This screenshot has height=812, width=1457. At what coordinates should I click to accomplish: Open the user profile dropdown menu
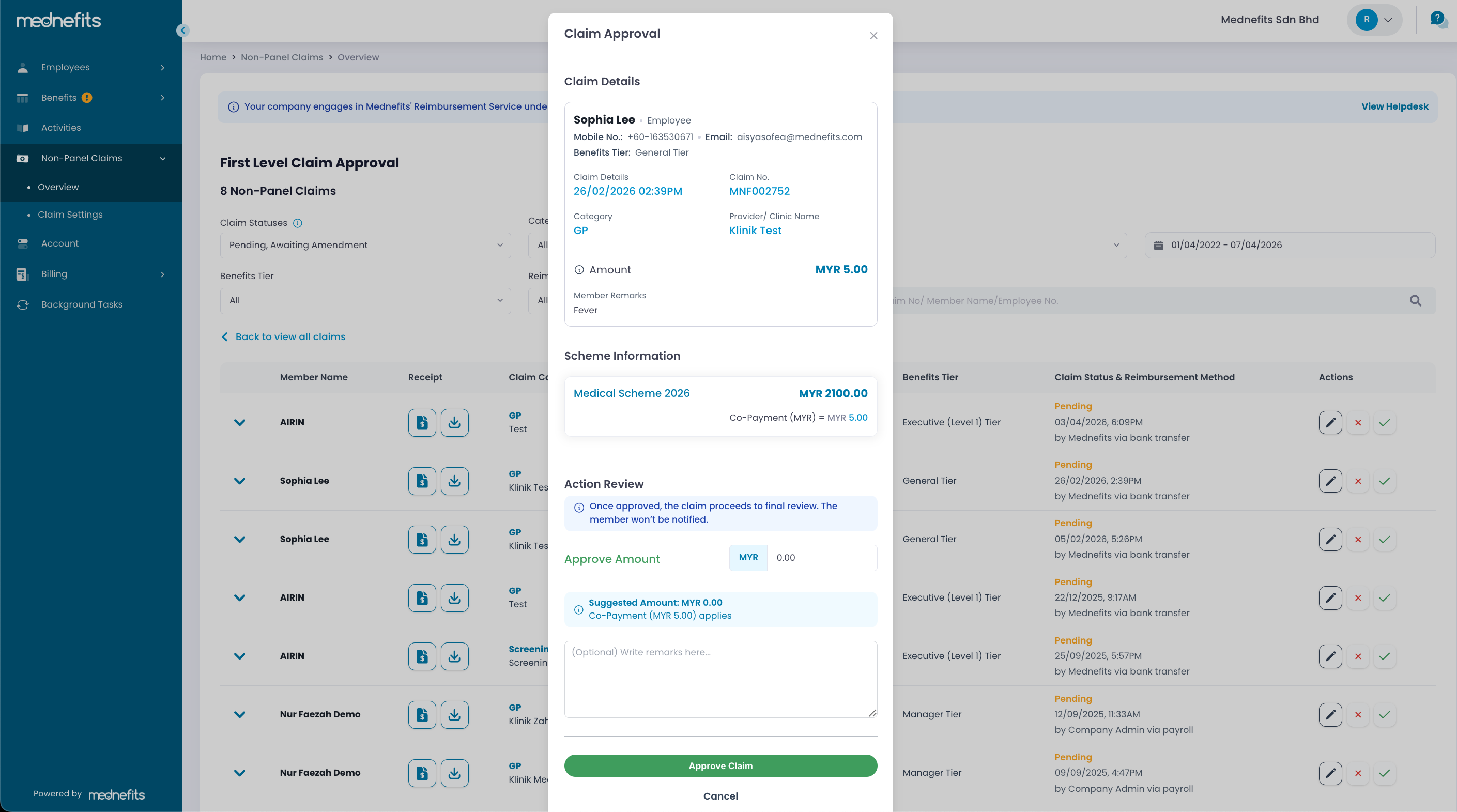1374,20
